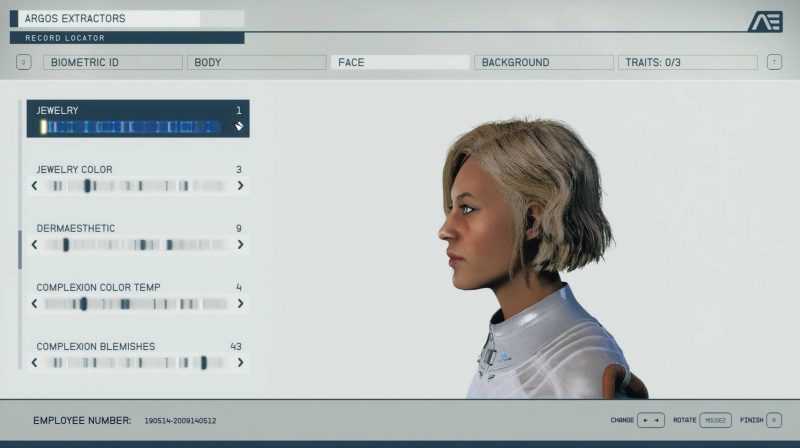This screenshot has width=800, height=448.
Task: Go to the Traits: 0/3 tab
Action: click(x=688, y=62)
